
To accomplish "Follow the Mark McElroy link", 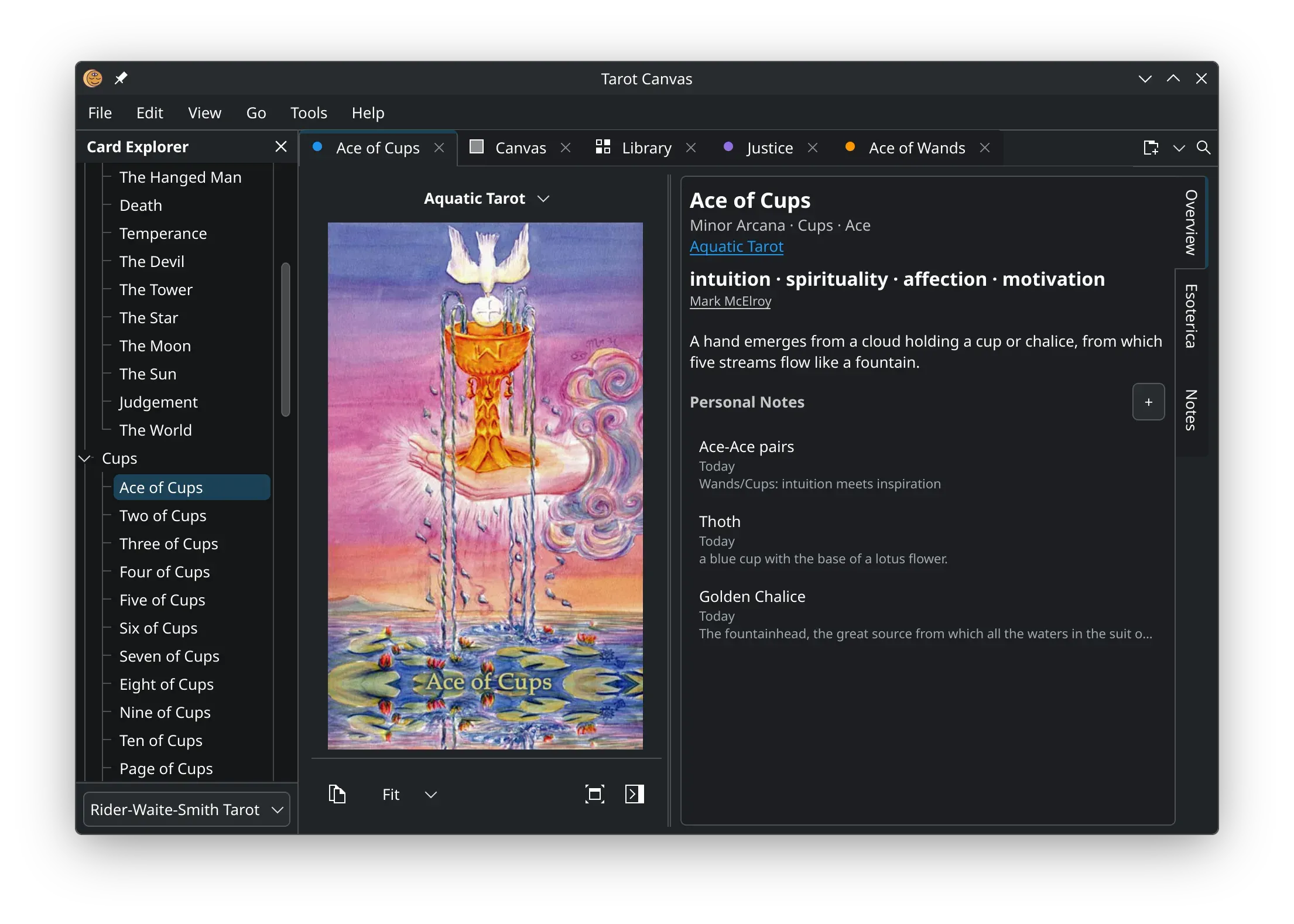I will tap(730, 301).
